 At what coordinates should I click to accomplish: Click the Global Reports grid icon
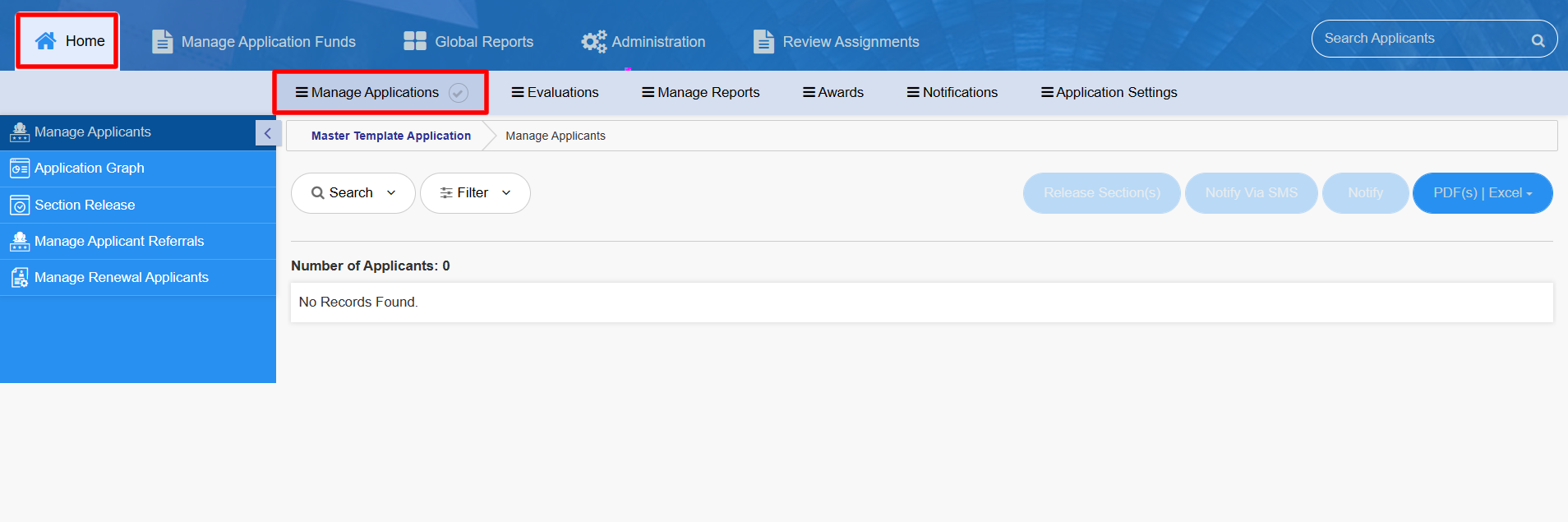pos(415,41)
